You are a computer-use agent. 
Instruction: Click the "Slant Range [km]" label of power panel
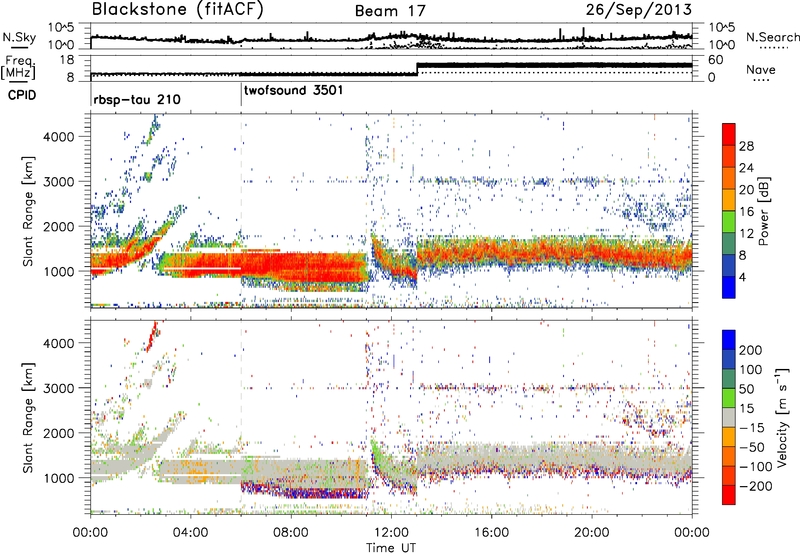pos(28,211)
